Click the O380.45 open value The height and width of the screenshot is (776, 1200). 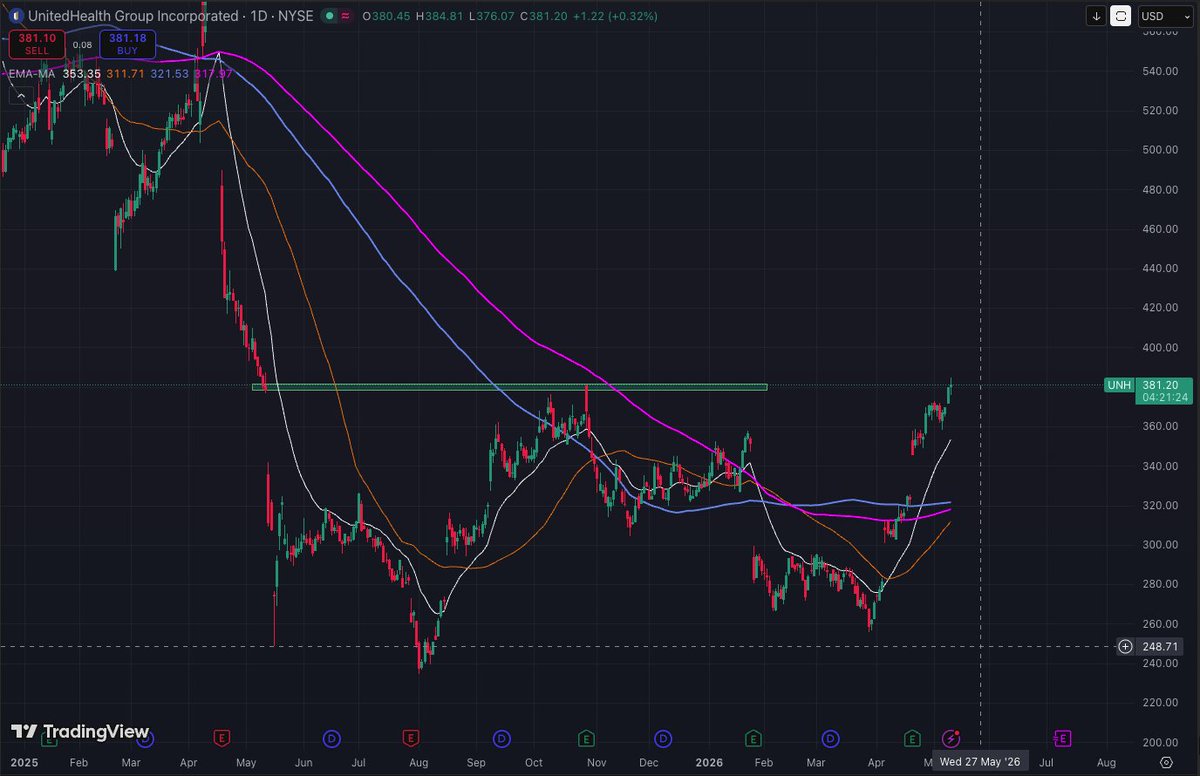pyautogui.click(x=387, y=16)
